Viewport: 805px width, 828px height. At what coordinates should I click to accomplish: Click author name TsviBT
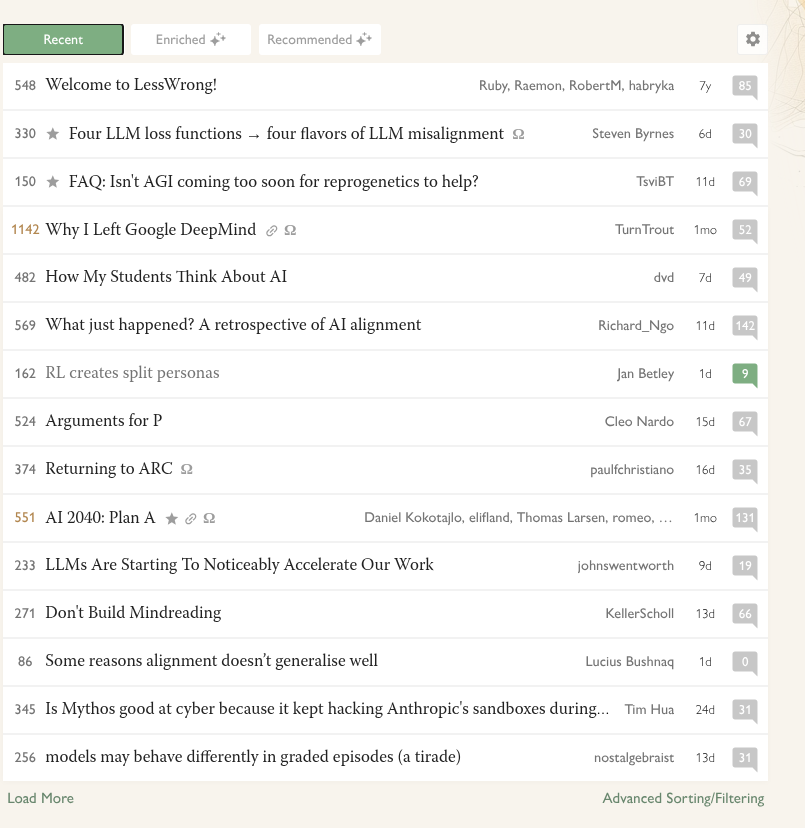(x=655, y=182)
